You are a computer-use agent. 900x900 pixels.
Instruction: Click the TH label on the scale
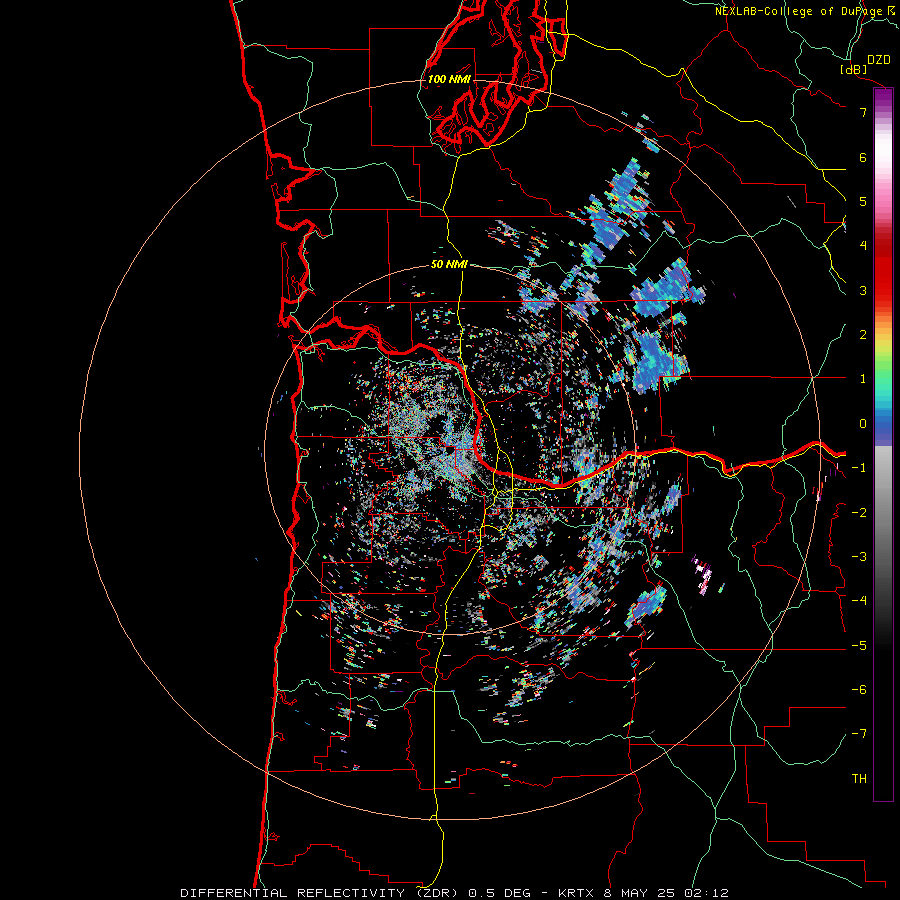coord(859,779)
